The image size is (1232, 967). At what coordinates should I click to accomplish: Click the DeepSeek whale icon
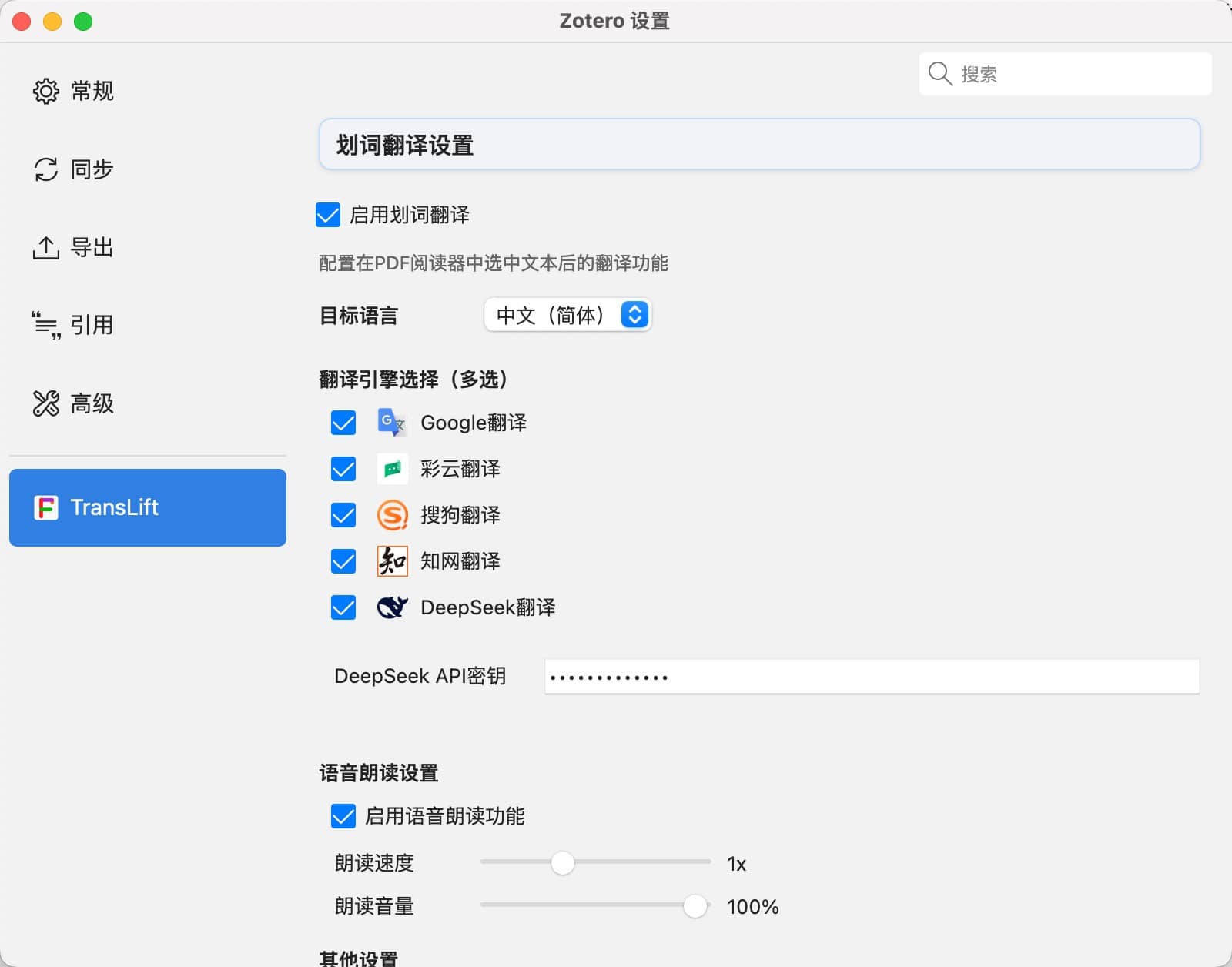click(393, 607)
